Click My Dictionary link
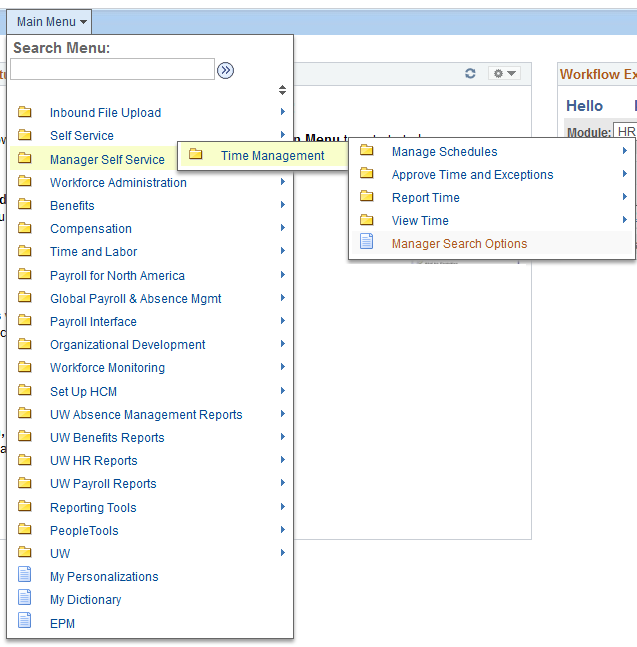 point(85,600)
